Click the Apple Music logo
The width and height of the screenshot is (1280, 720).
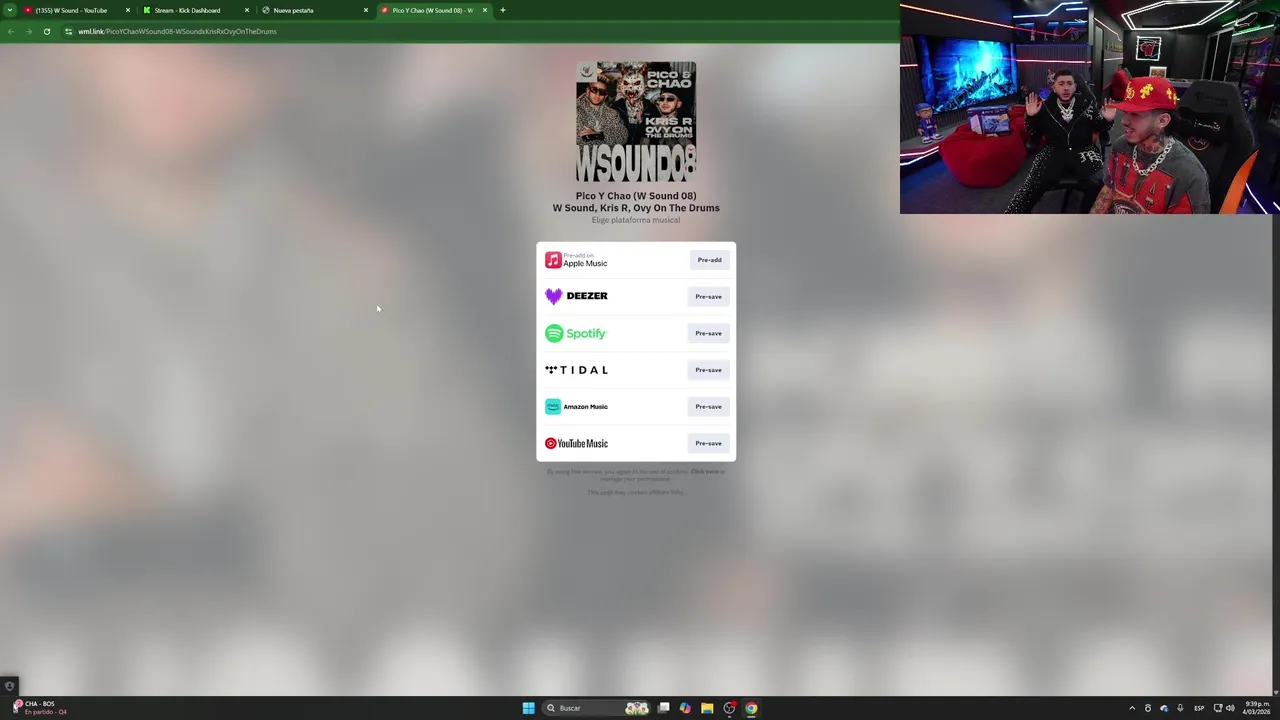tap(576, 260)
